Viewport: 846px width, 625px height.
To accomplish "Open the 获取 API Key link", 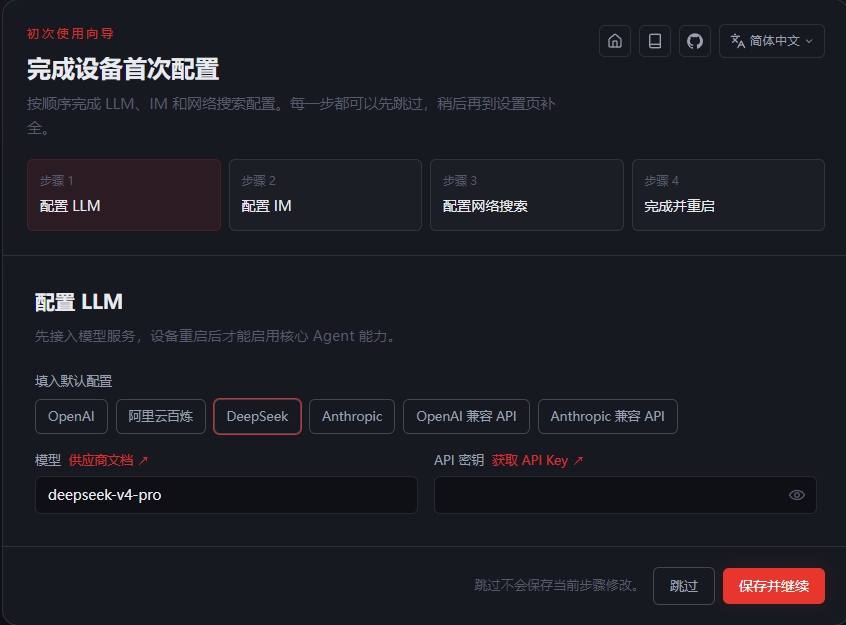I will (x=537, y=460).
